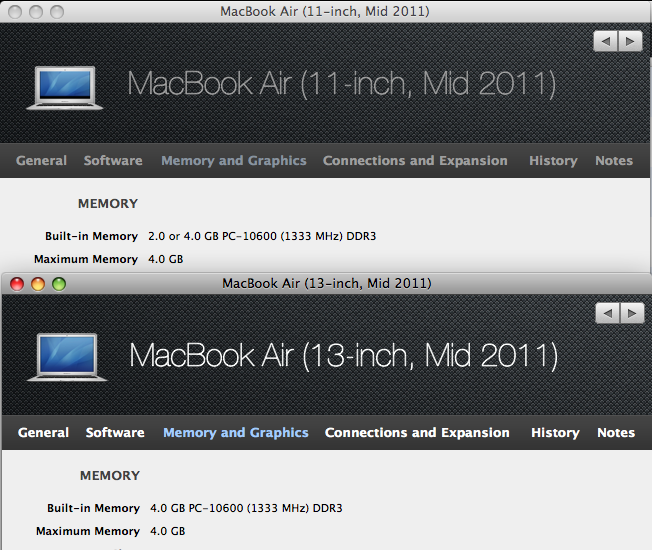Open the Software tab in the 13-inch window
Screen dimensions: 652x550
[x=115, y=432]
